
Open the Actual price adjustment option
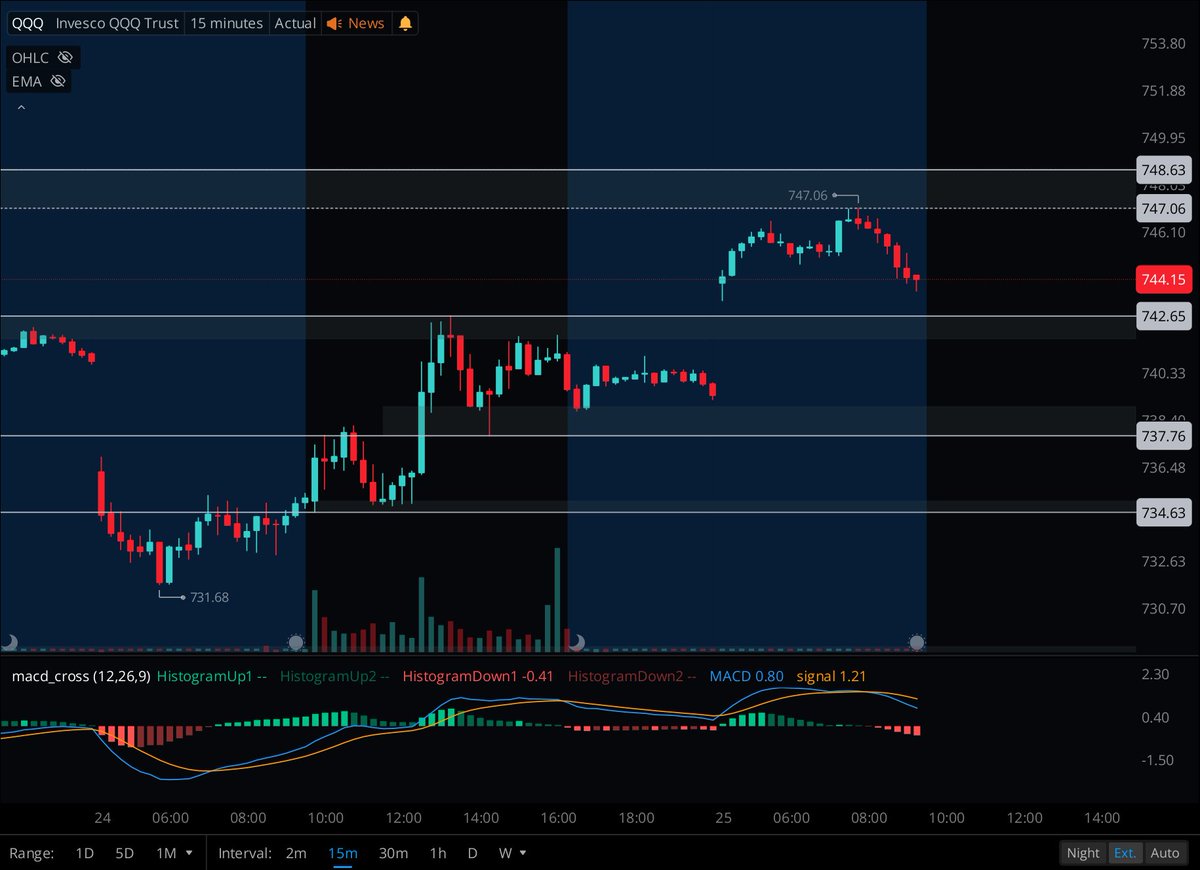[x=295, y=23]
